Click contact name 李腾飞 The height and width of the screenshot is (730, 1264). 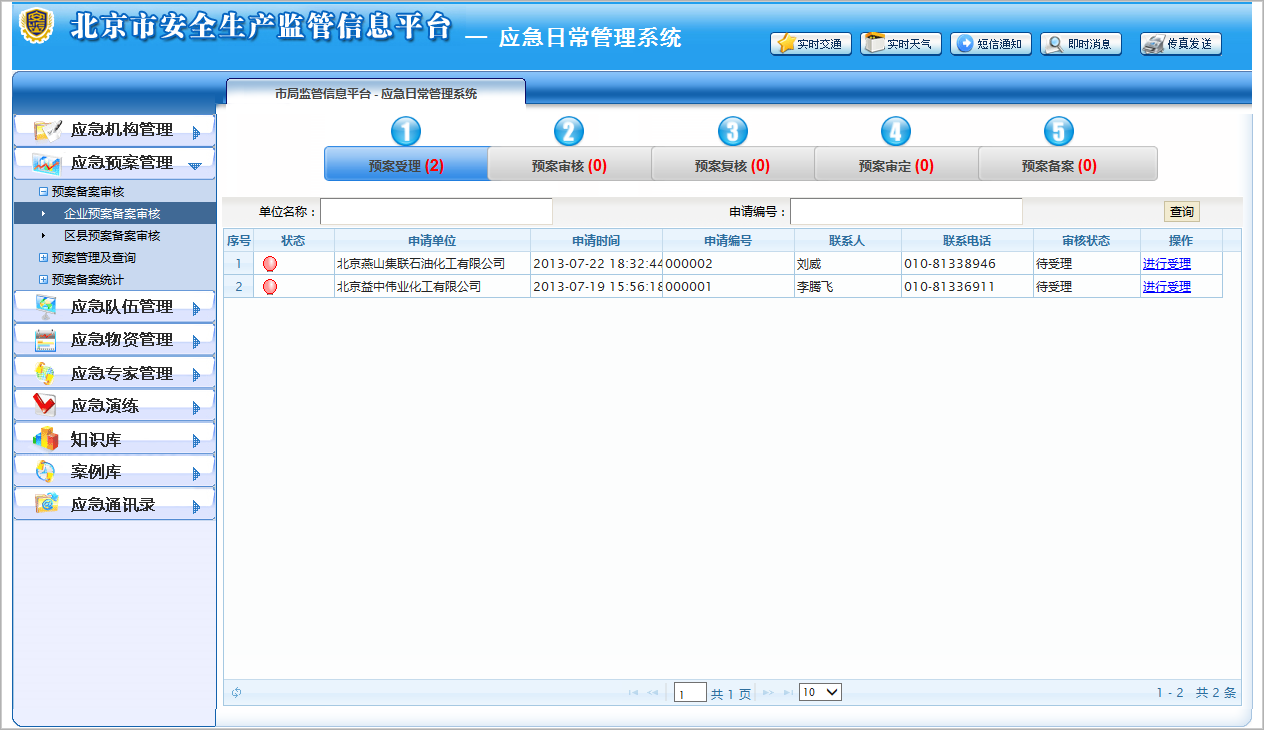coord(815,287)
